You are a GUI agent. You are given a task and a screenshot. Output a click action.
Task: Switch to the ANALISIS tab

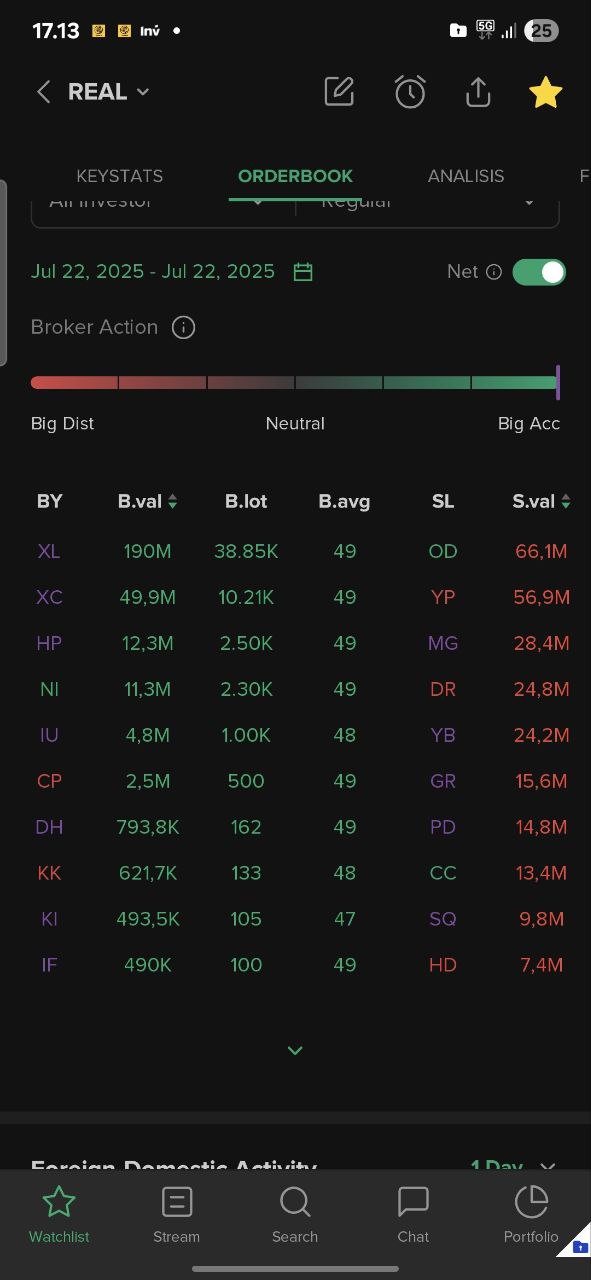(x=466, y=176)
